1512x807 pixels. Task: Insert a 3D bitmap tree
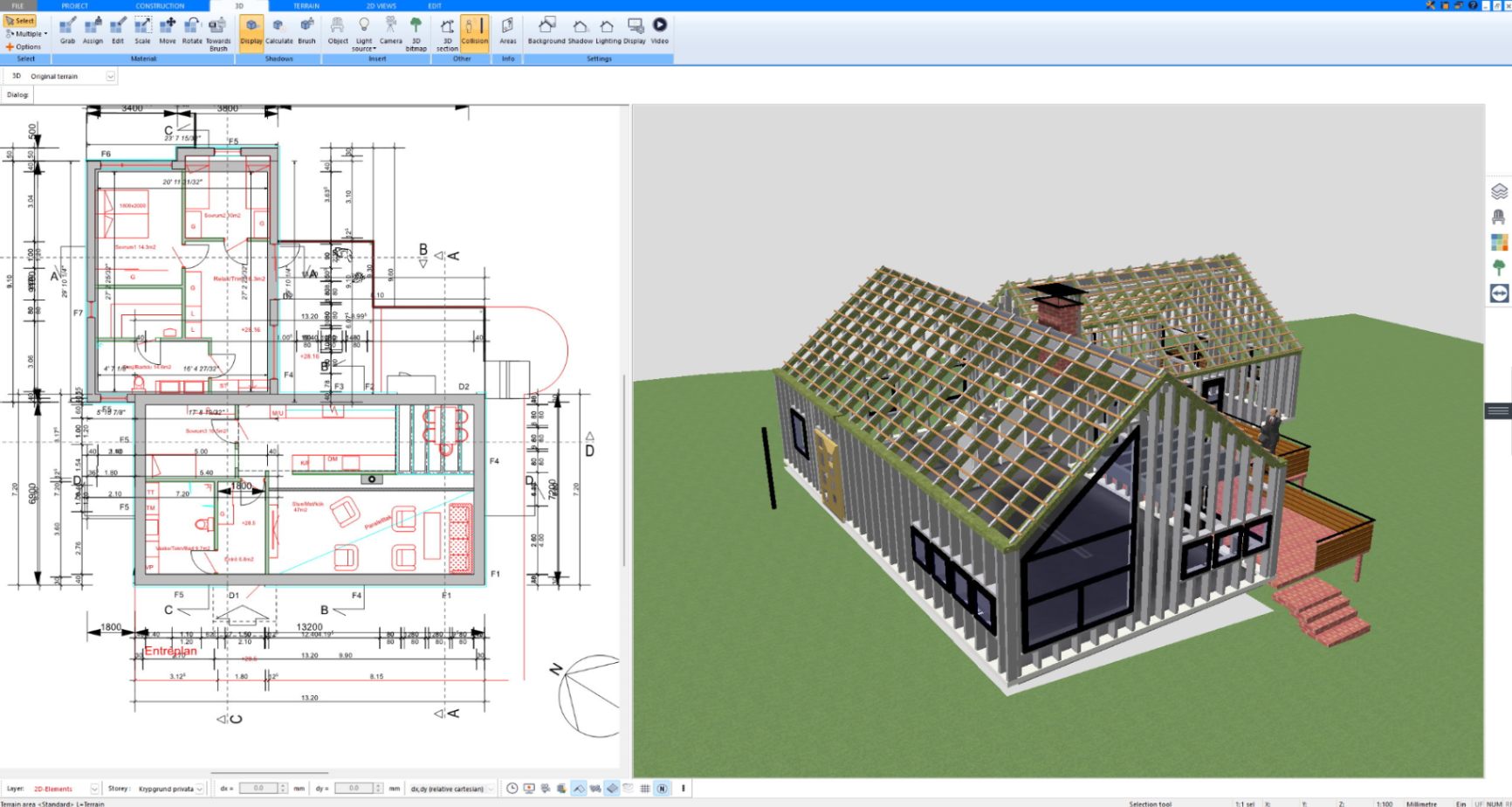click(x=416, y=33)
